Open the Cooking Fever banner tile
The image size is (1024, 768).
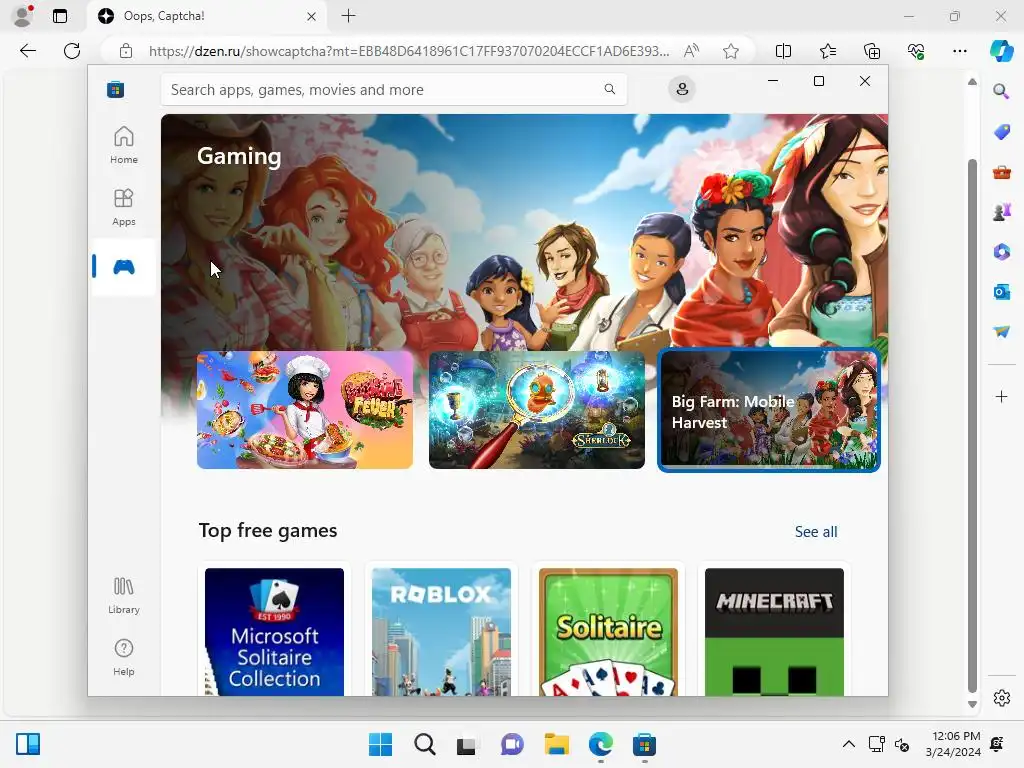click(305, 410)
